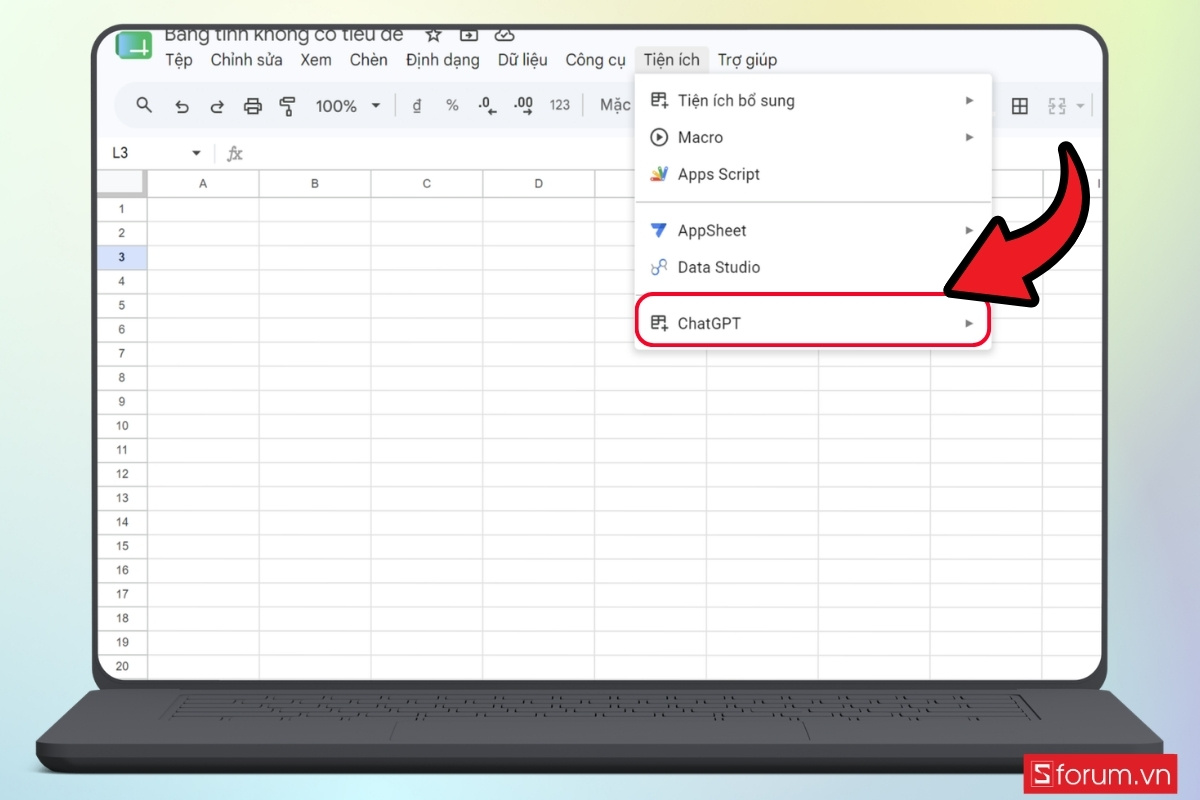
Task: Undo the last action
Action: [x=181, y=106]
